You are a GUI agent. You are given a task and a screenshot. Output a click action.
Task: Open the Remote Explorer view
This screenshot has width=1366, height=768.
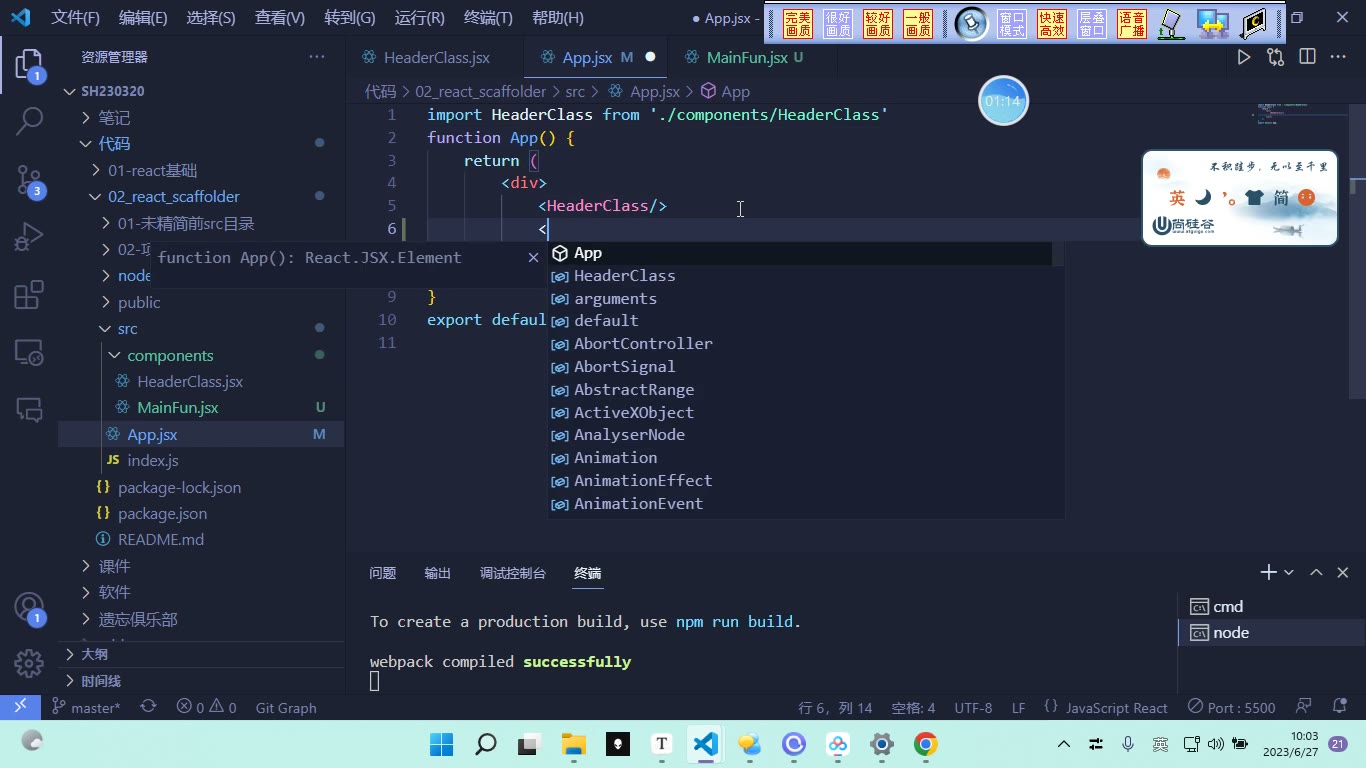click(29, 352)
